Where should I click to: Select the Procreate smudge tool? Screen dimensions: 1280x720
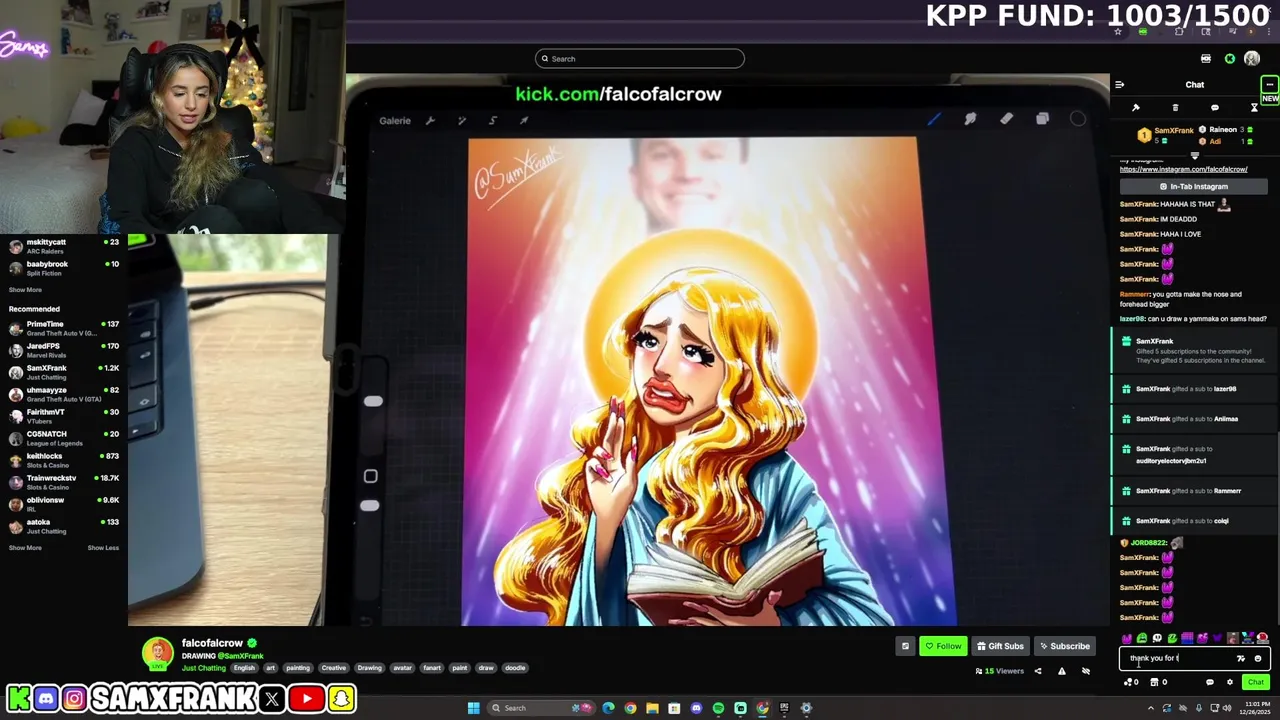tap(970, 120)
